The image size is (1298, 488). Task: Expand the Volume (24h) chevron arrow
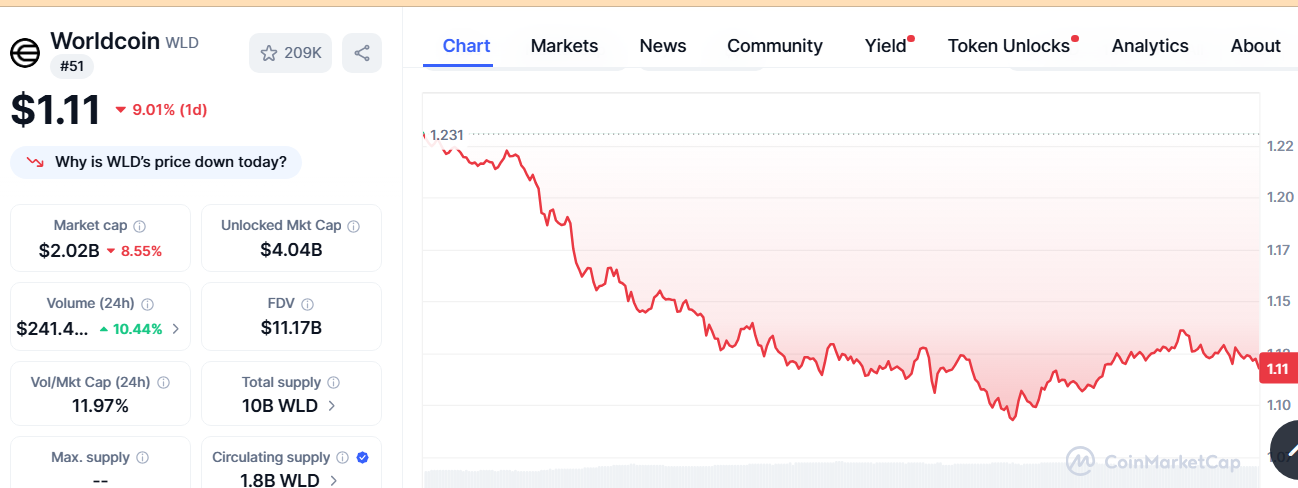pos(176,328)
